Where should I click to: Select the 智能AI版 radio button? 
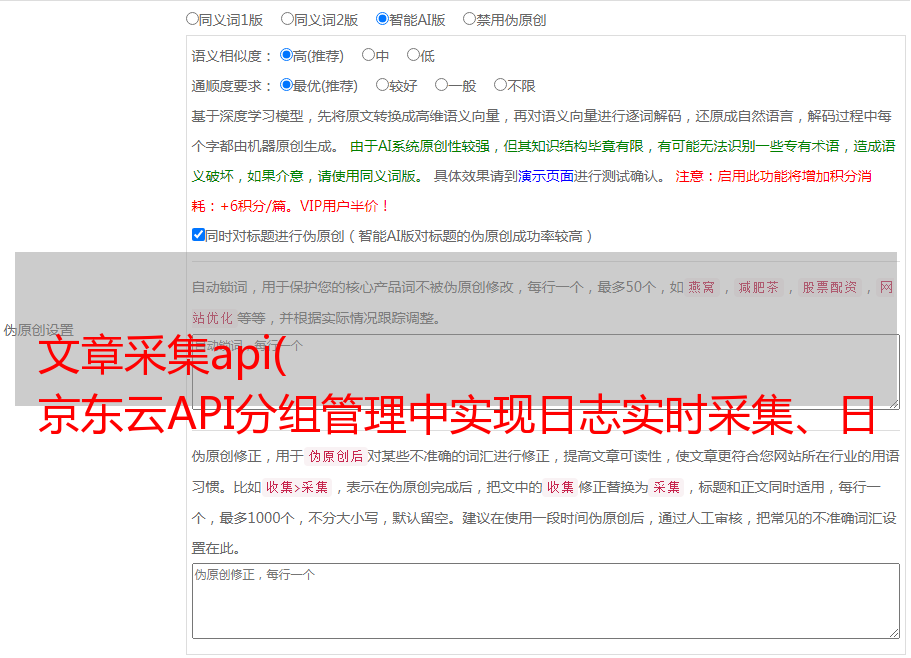pos(382,19)
